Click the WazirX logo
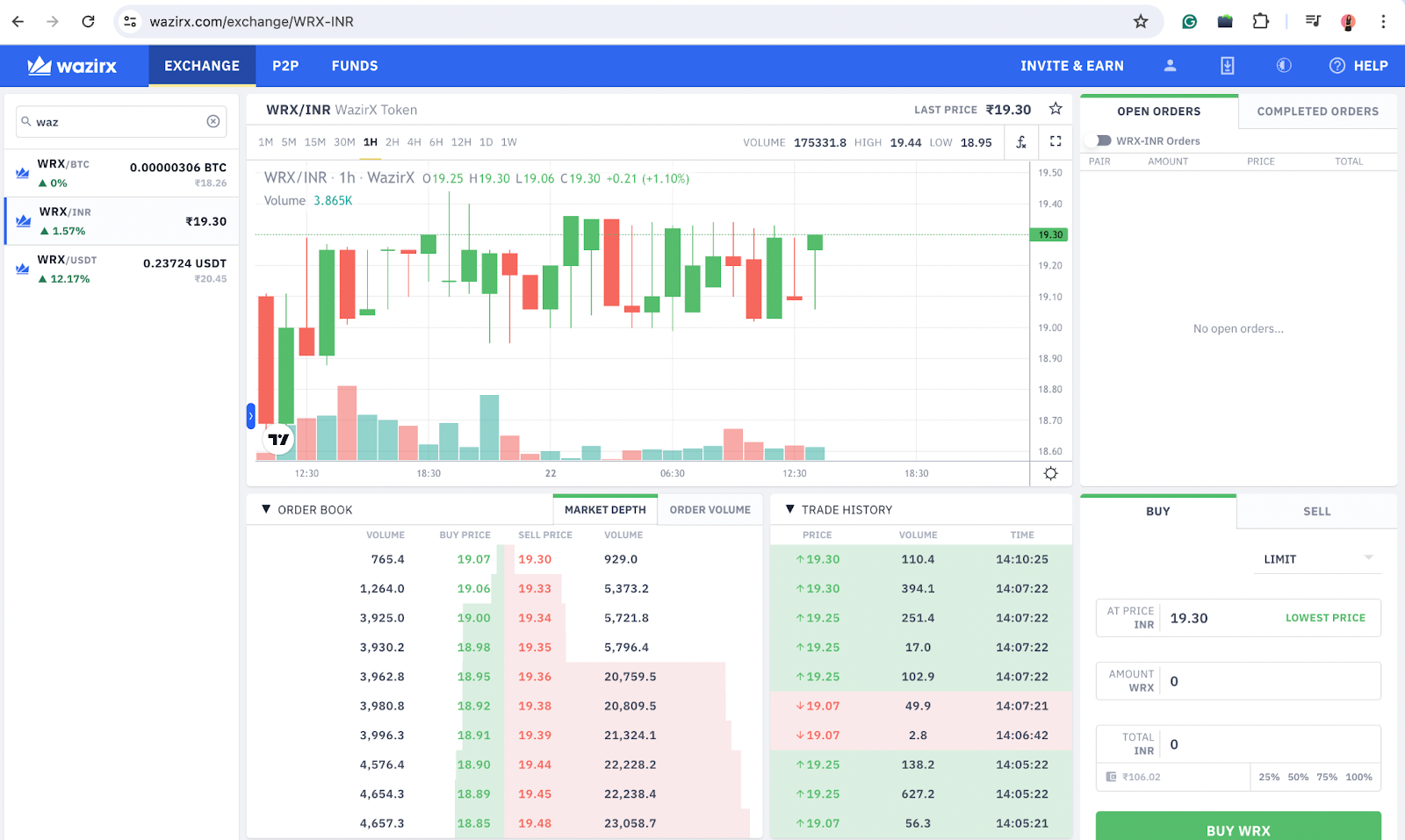Viewport: 1405px width, 840px height. (72, 66)
